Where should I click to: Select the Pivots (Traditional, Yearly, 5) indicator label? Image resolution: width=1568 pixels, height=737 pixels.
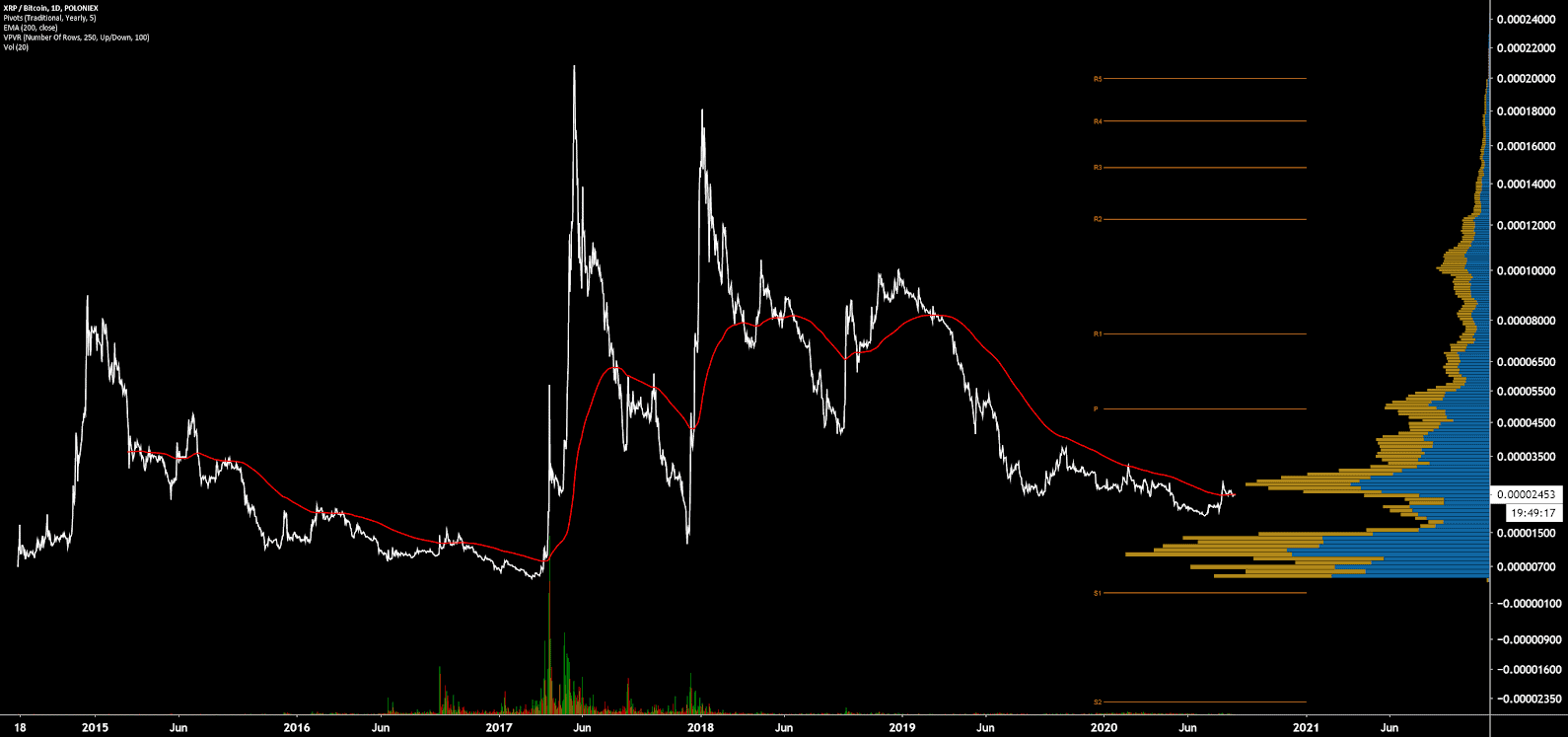50,18
